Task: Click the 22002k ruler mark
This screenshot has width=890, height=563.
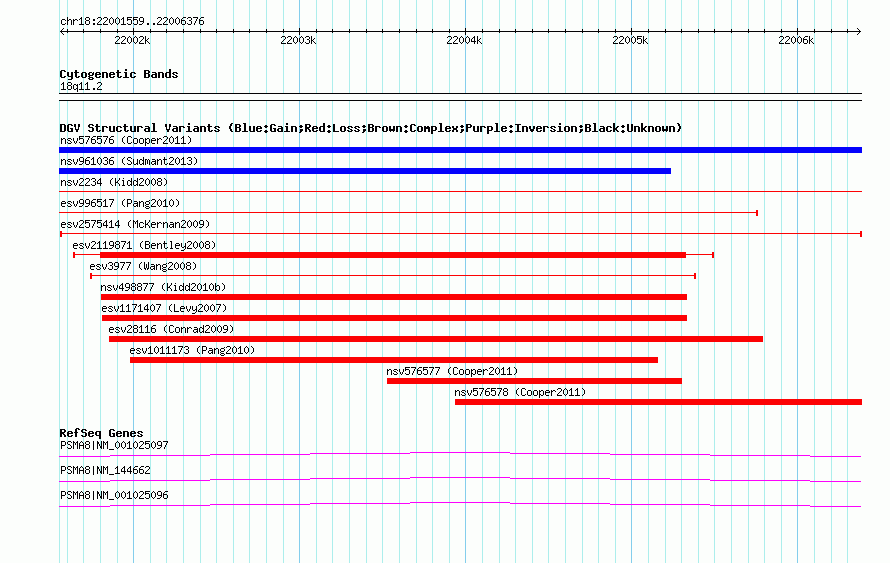Action: [x=132, y=40]
